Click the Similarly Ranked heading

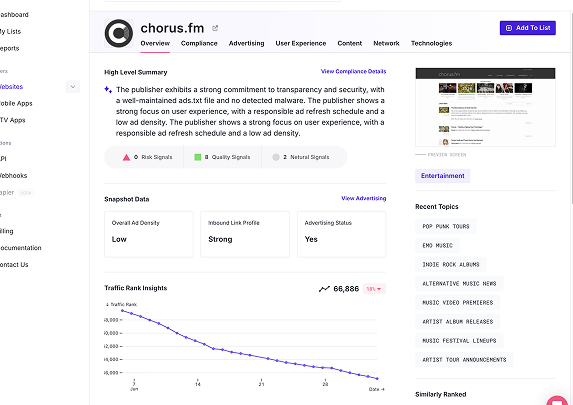(440, 394)
